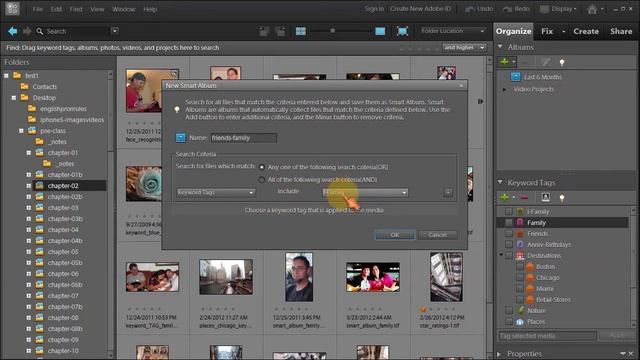This screenshot has height=360, width=640.
Task: Click OK in New Smart Album dialog
Action: [395, 235]
